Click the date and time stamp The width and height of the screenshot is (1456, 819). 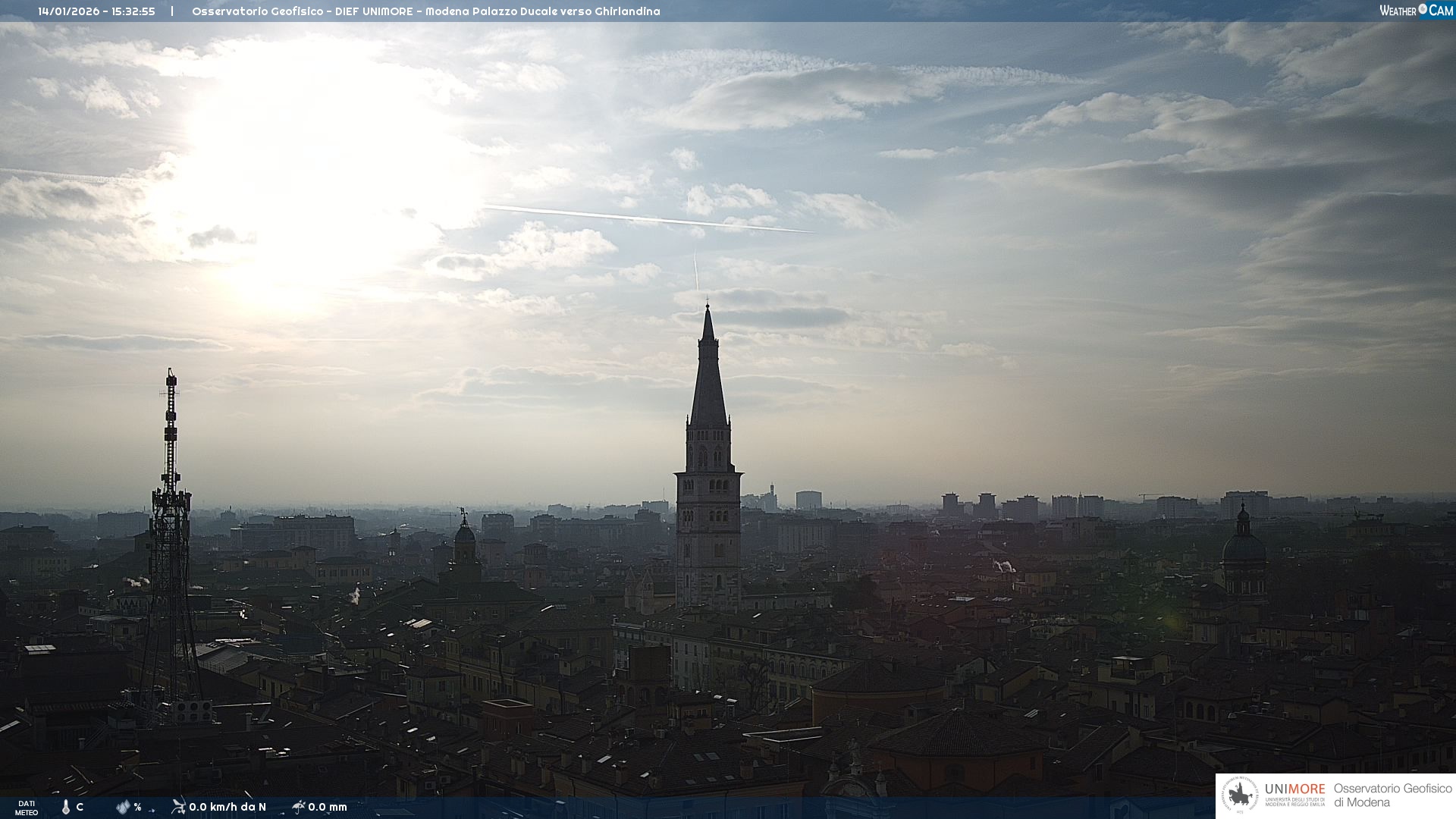coord(96,11)
